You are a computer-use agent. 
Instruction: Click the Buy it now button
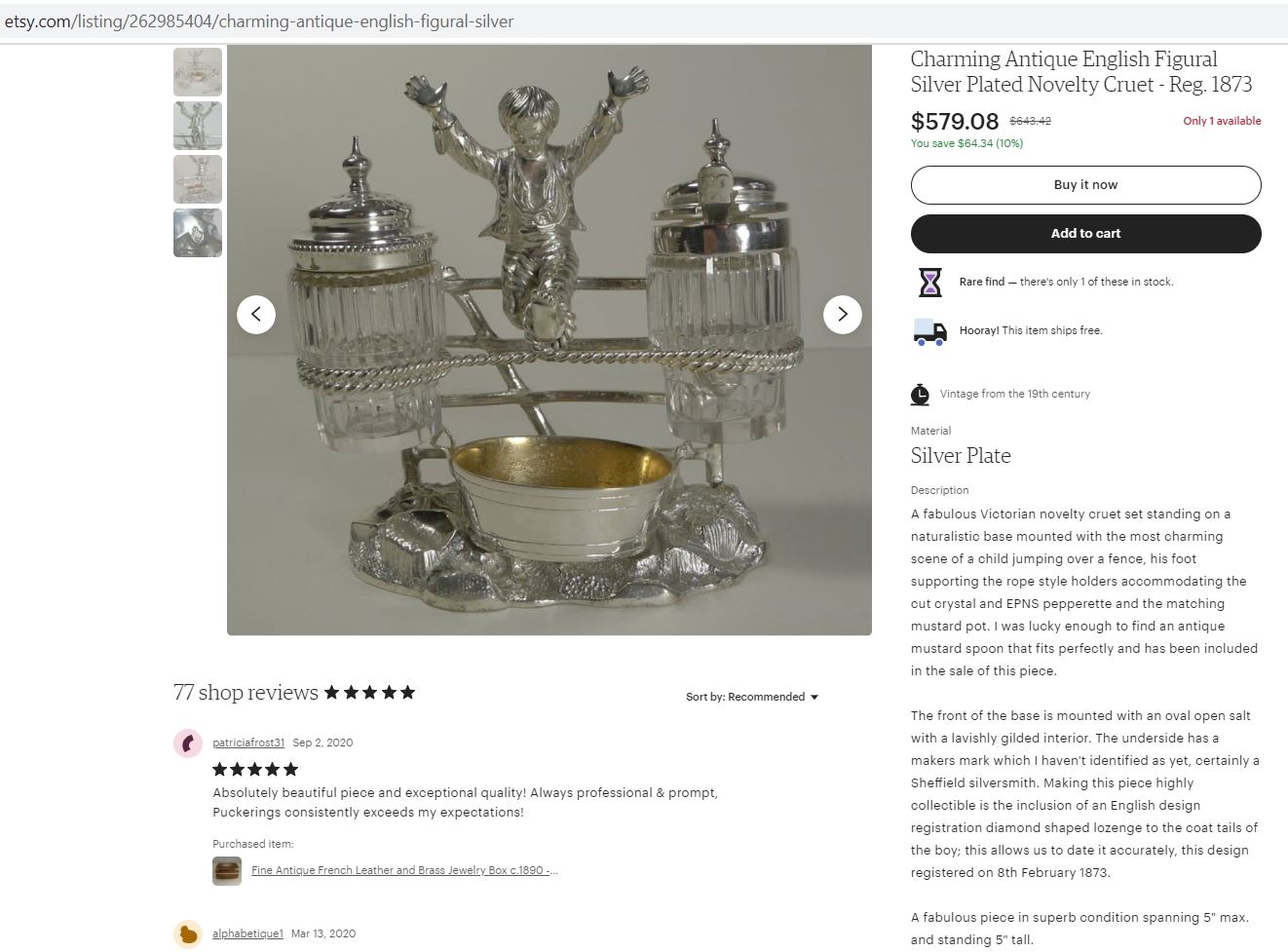pos(1085,185)
